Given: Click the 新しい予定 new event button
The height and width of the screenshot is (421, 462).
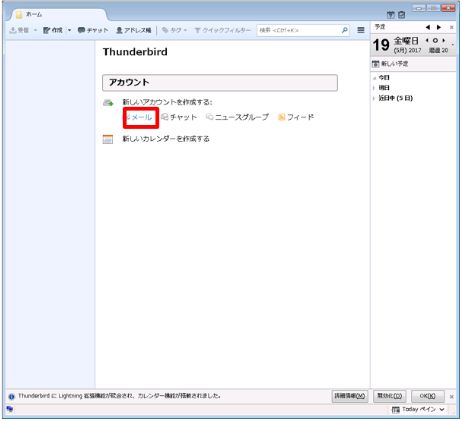Looking at the screenshot, I should (x=390, y=64).
